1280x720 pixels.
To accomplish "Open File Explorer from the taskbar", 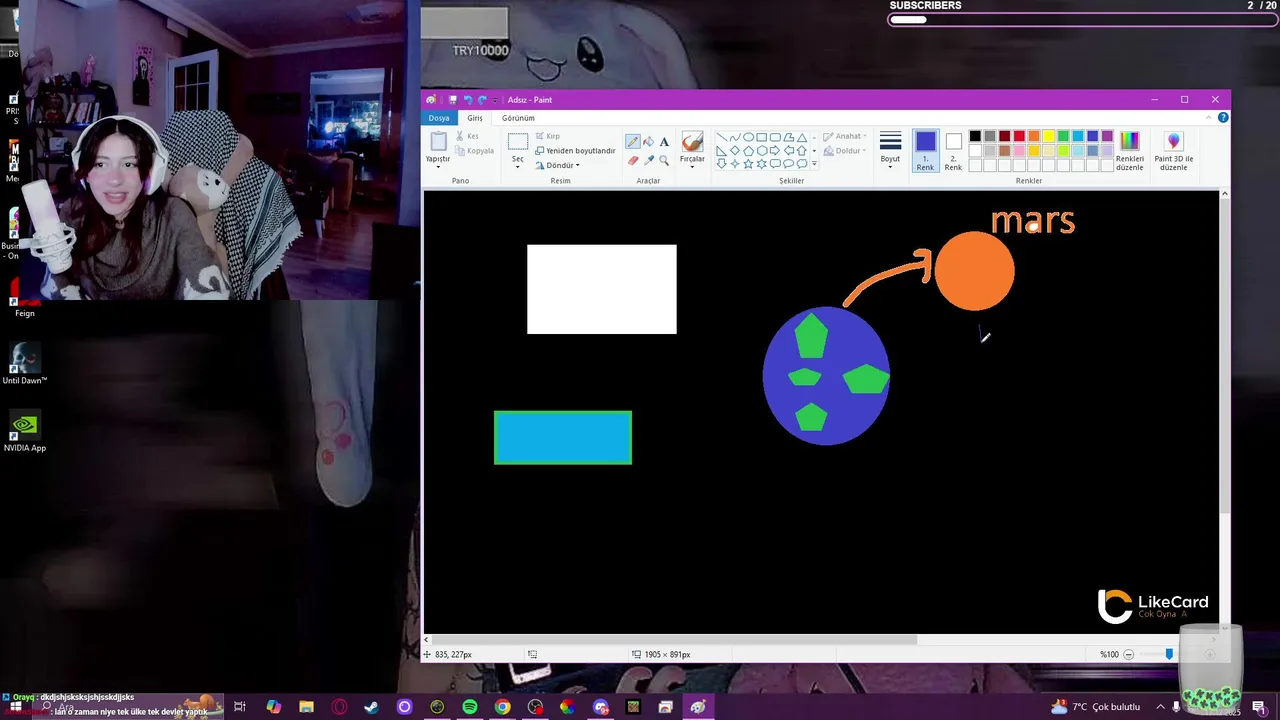I will pos(306,707).
